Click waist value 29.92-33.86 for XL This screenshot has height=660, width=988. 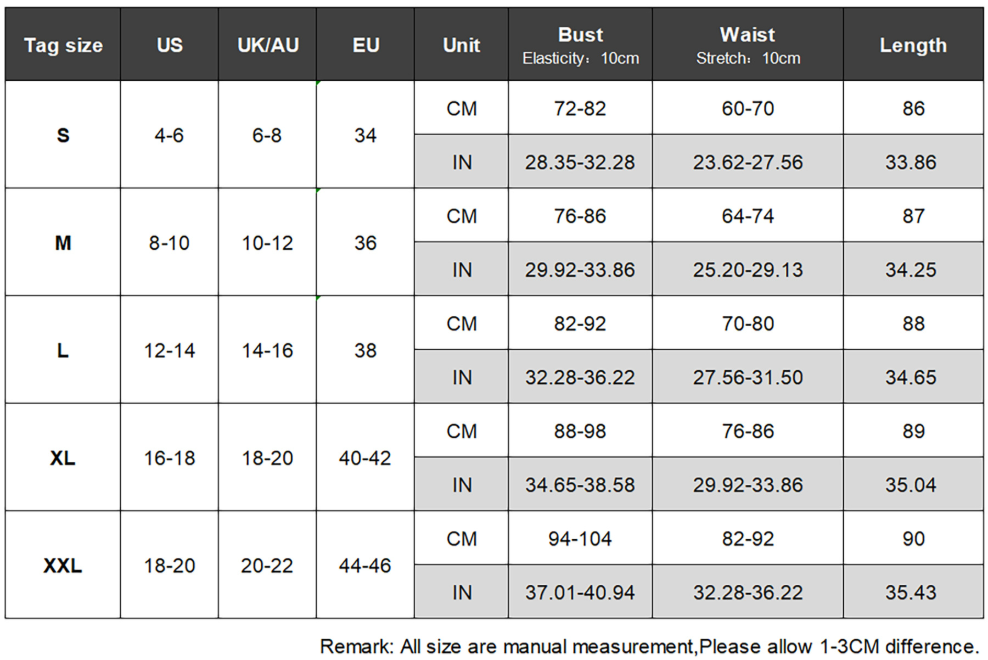point(748,485)
